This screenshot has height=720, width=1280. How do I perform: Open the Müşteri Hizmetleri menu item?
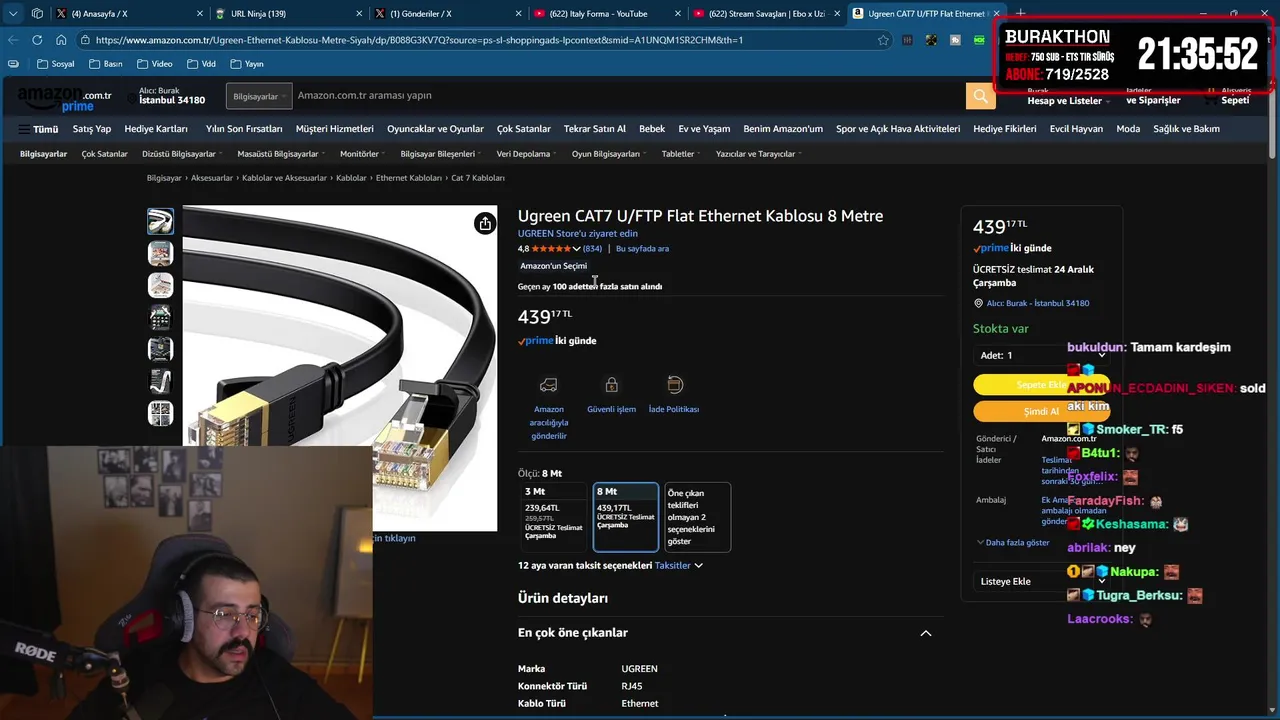pos(334,129)
